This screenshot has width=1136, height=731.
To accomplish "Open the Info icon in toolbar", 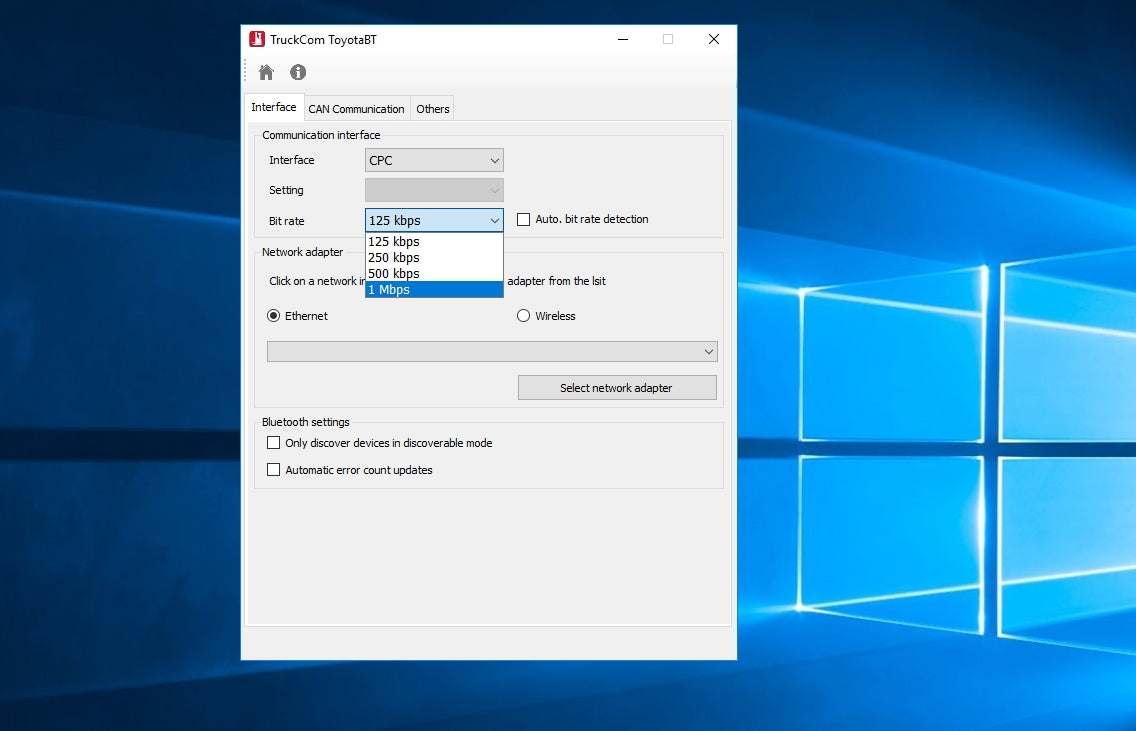I will pyautogui.click(x=298, y=72).
